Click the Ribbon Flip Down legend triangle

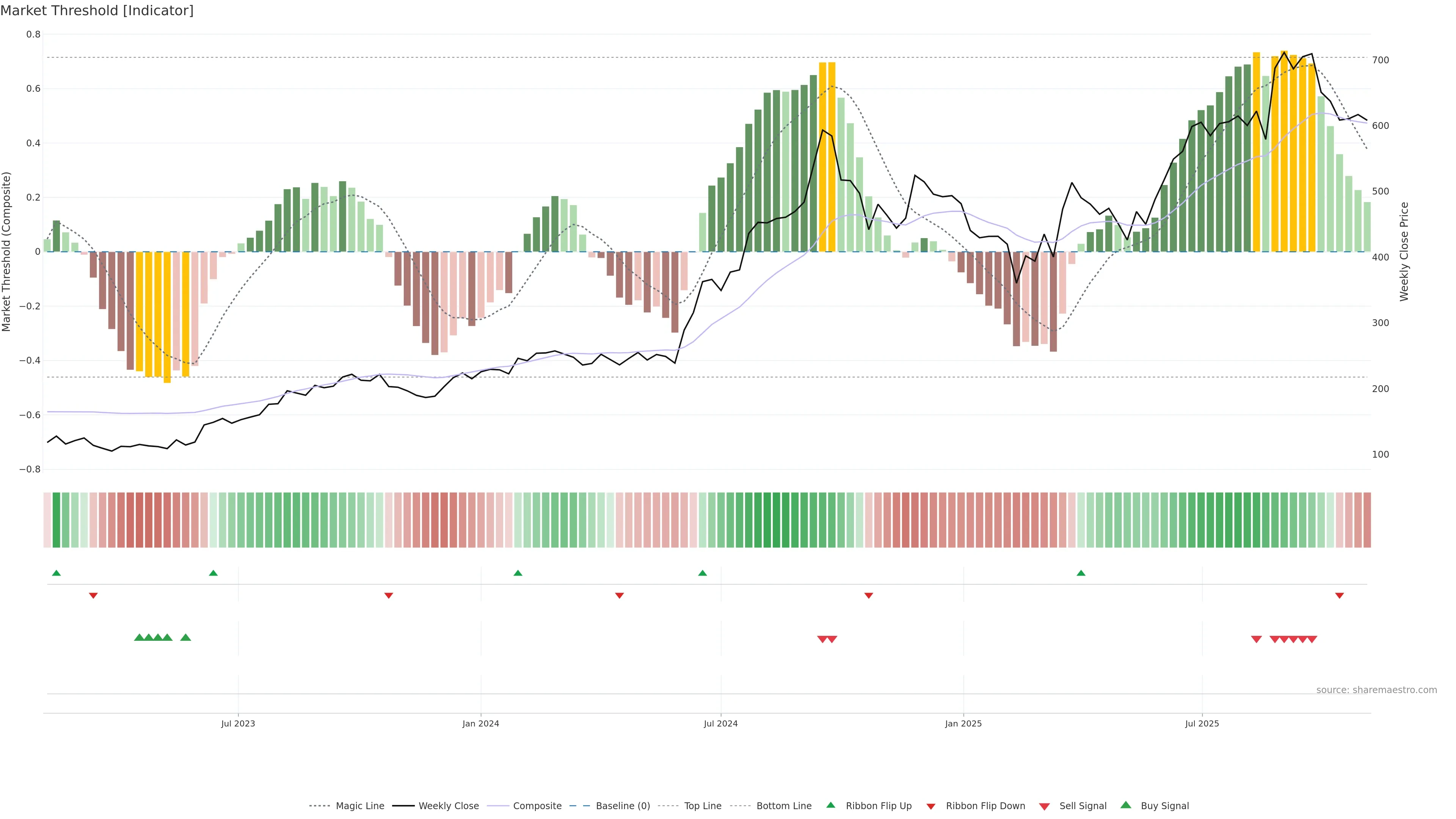click(x=930, y=806)
